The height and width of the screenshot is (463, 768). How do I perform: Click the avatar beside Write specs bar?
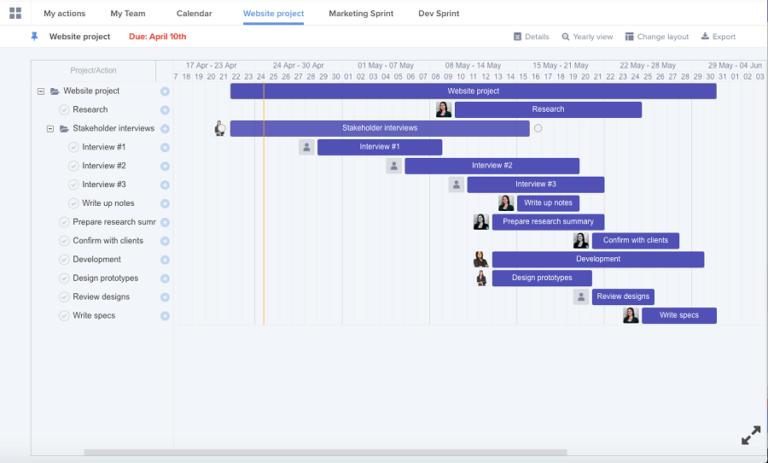click(631, 316)
